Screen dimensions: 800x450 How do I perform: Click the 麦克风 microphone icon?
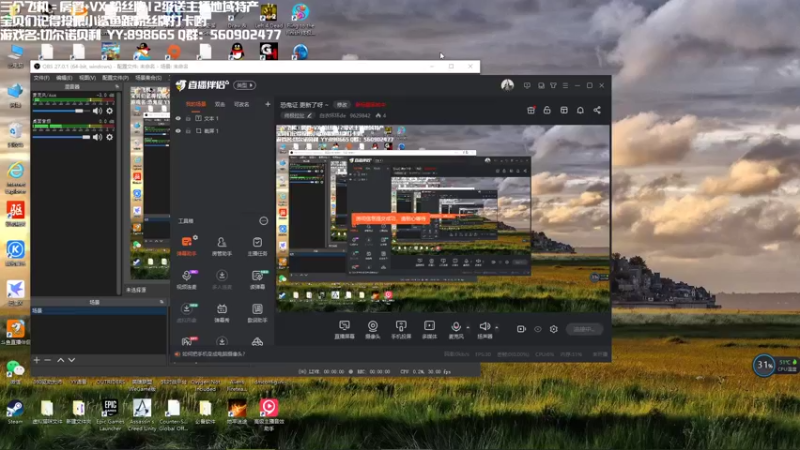[x=456, y=329]
